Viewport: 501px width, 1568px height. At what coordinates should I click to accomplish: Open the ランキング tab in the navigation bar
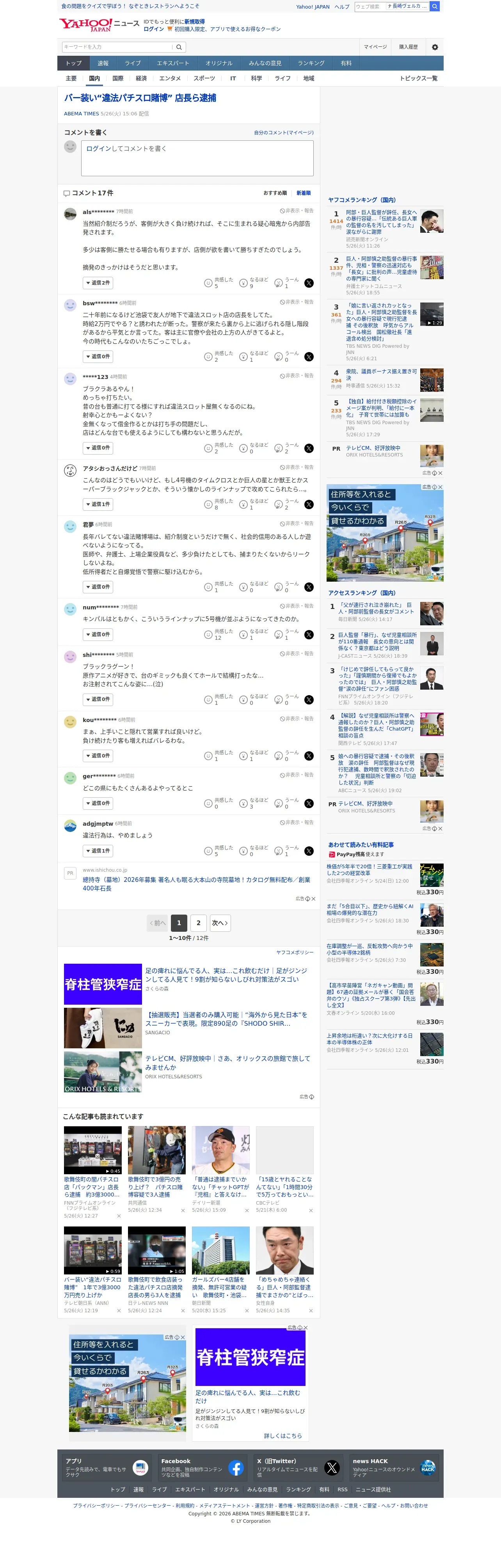point(311,63)
